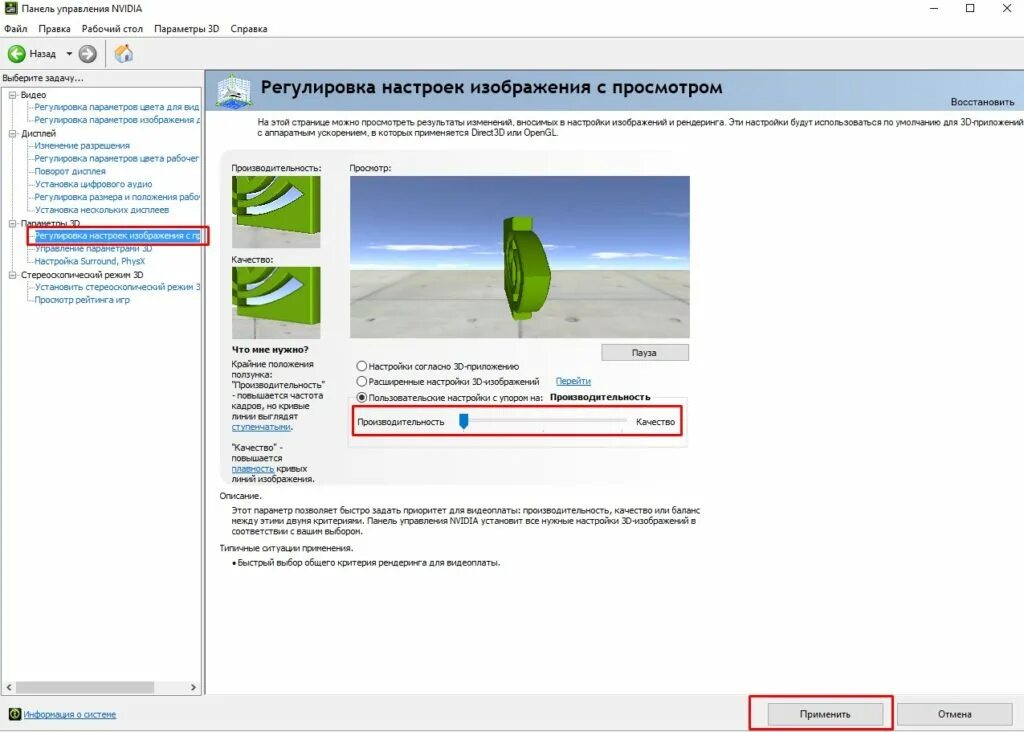Select Пользовательские настройки с упором на radio
This screenshot has height=732, width=1024.
(x=361, y=397)
